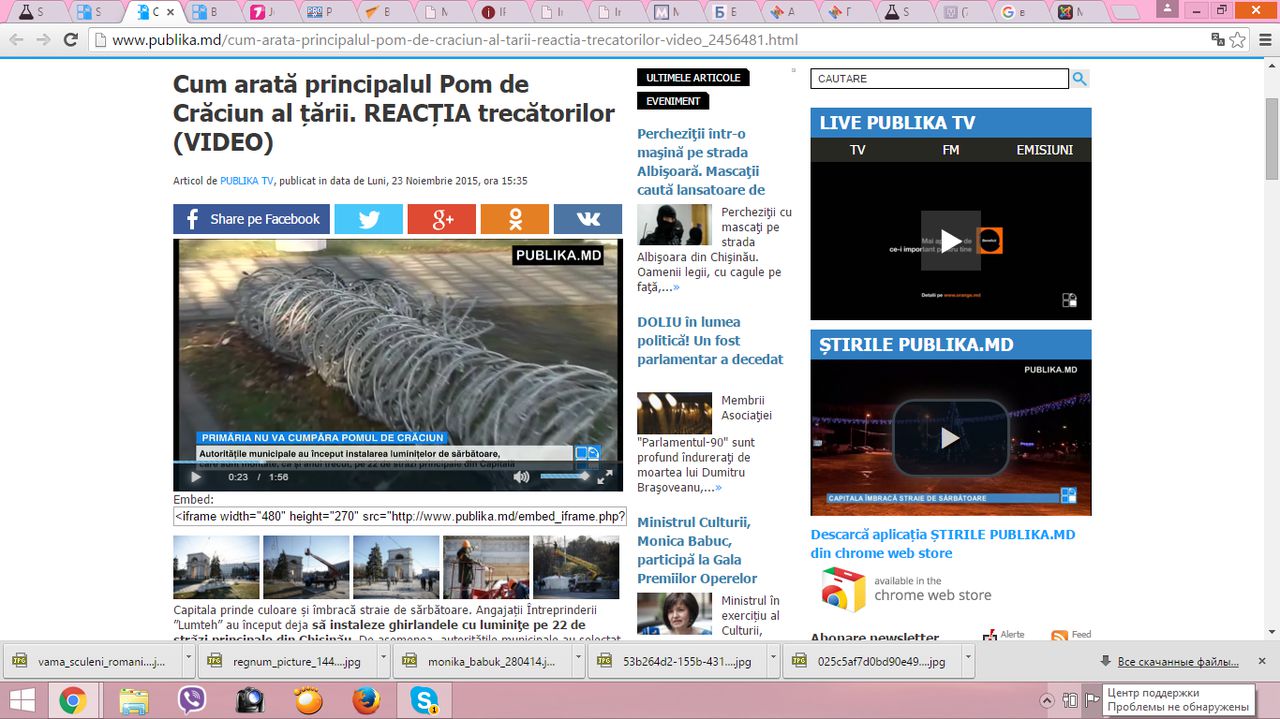Open 'Ministrul Culturii, Monica Babuc' headline

(x=697, y=550)
